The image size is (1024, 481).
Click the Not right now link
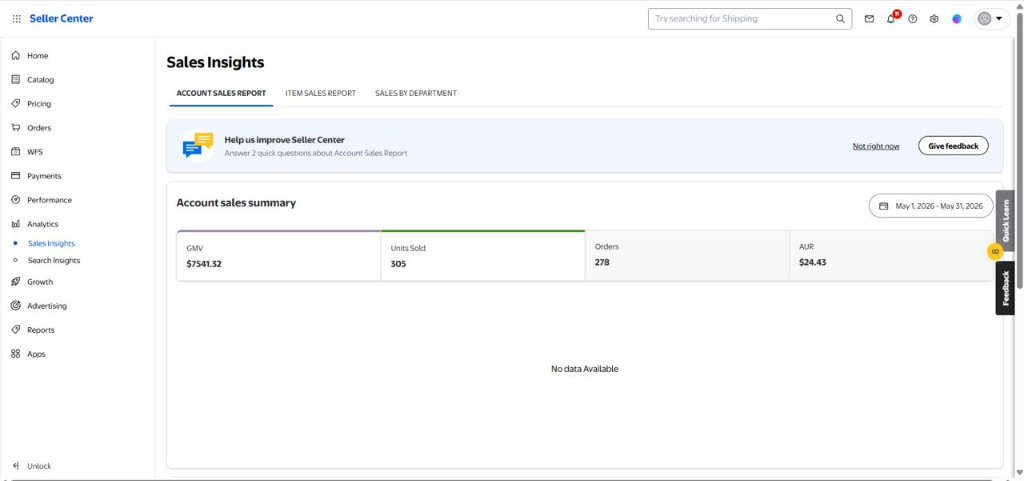(x=876, y=146)
